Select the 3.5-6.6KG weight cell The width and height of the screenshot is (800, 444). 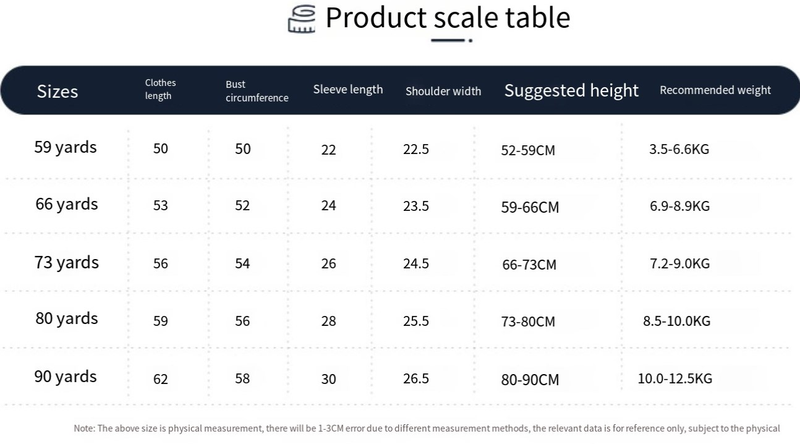(679, 149)
